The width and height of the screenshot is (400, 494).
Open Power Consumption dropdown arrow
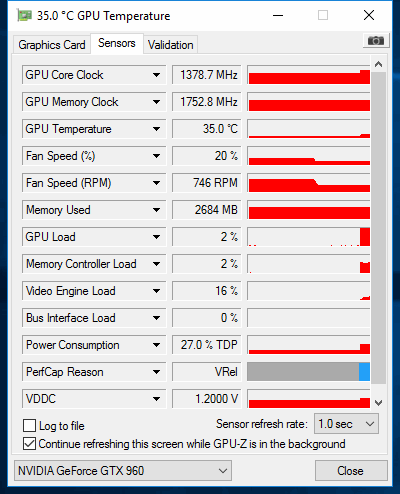pyautogui.click(x=156, y=345)
